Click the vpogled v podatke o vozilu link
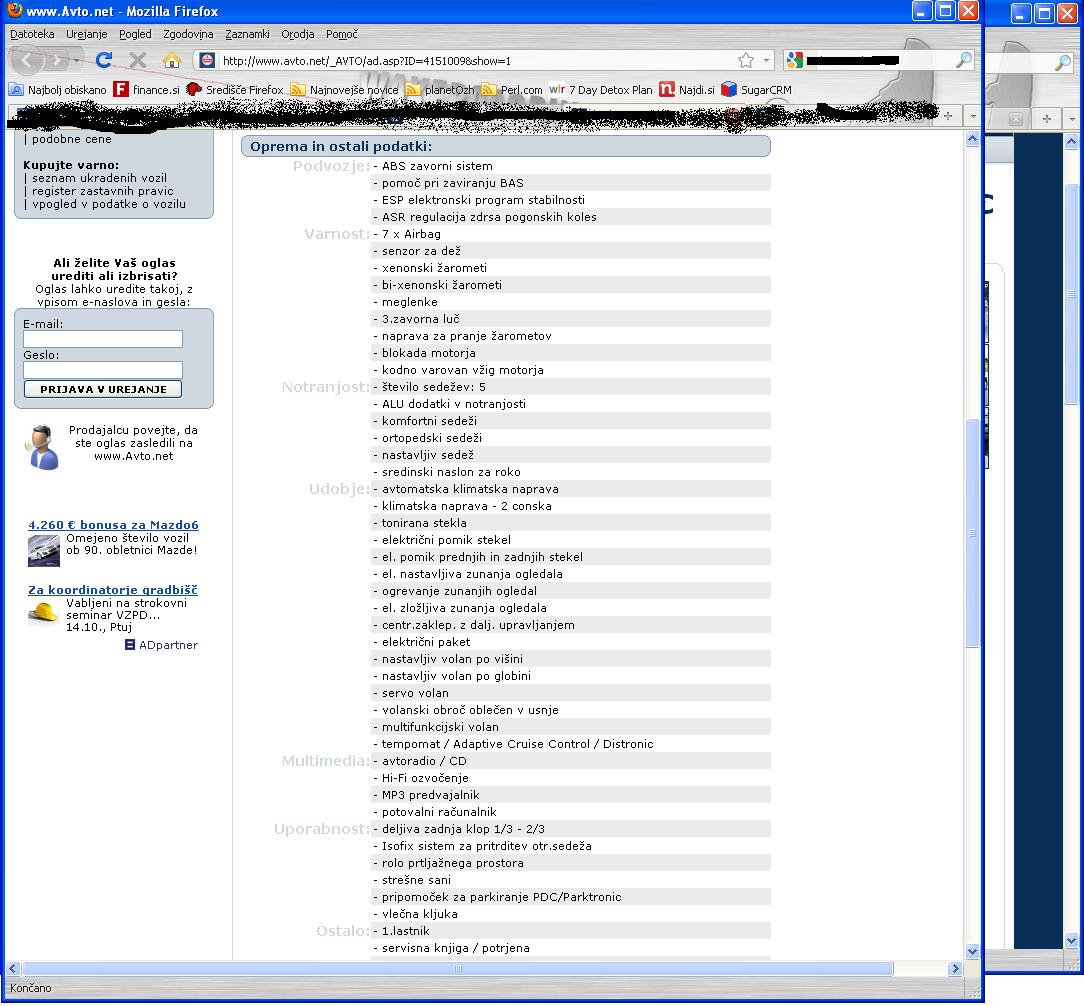This screenshot has height=1006, width=1084. [109, 205]
